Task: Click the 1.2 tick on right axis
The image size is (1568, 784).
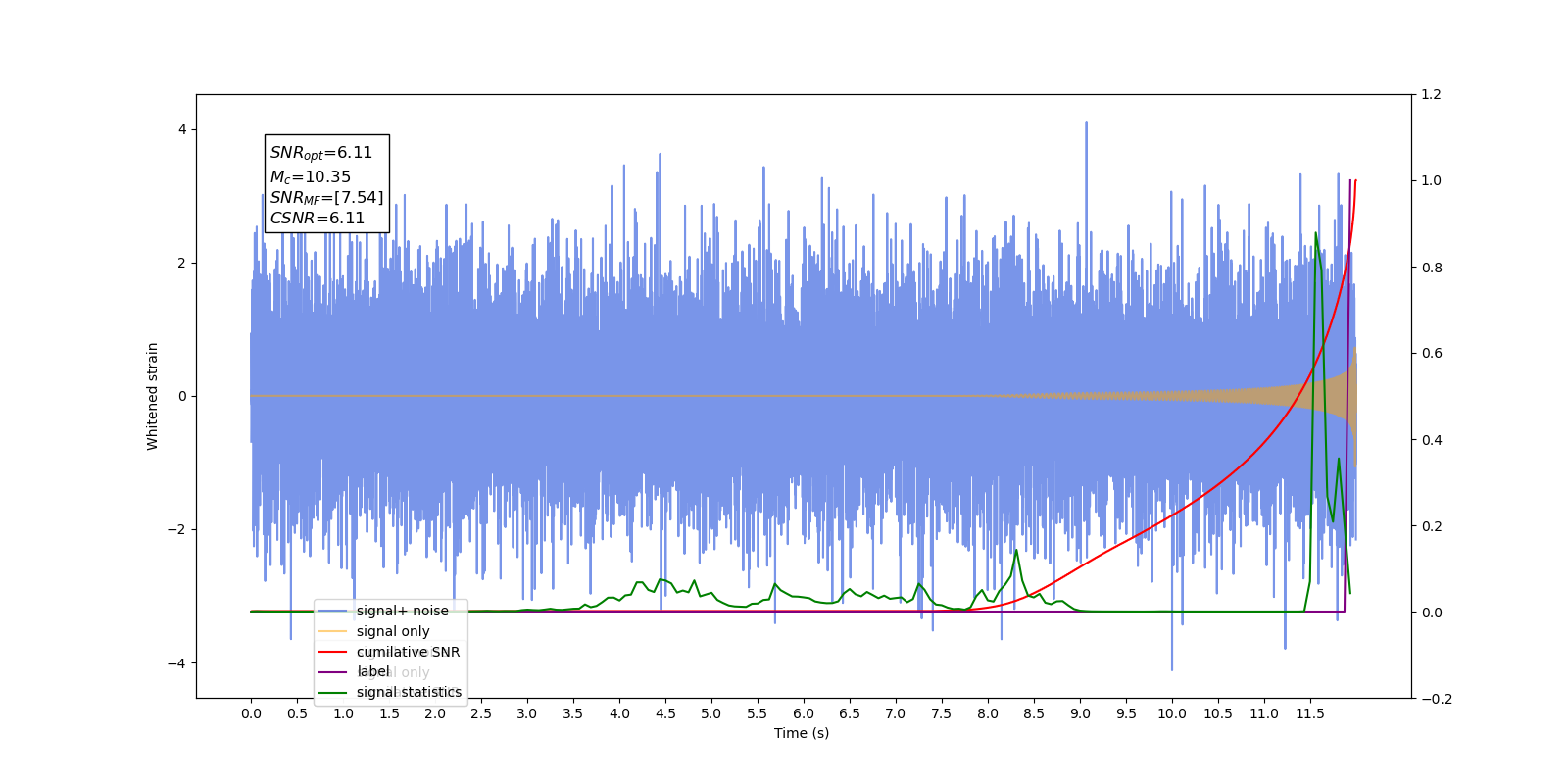Action: tap(1431, 94)
